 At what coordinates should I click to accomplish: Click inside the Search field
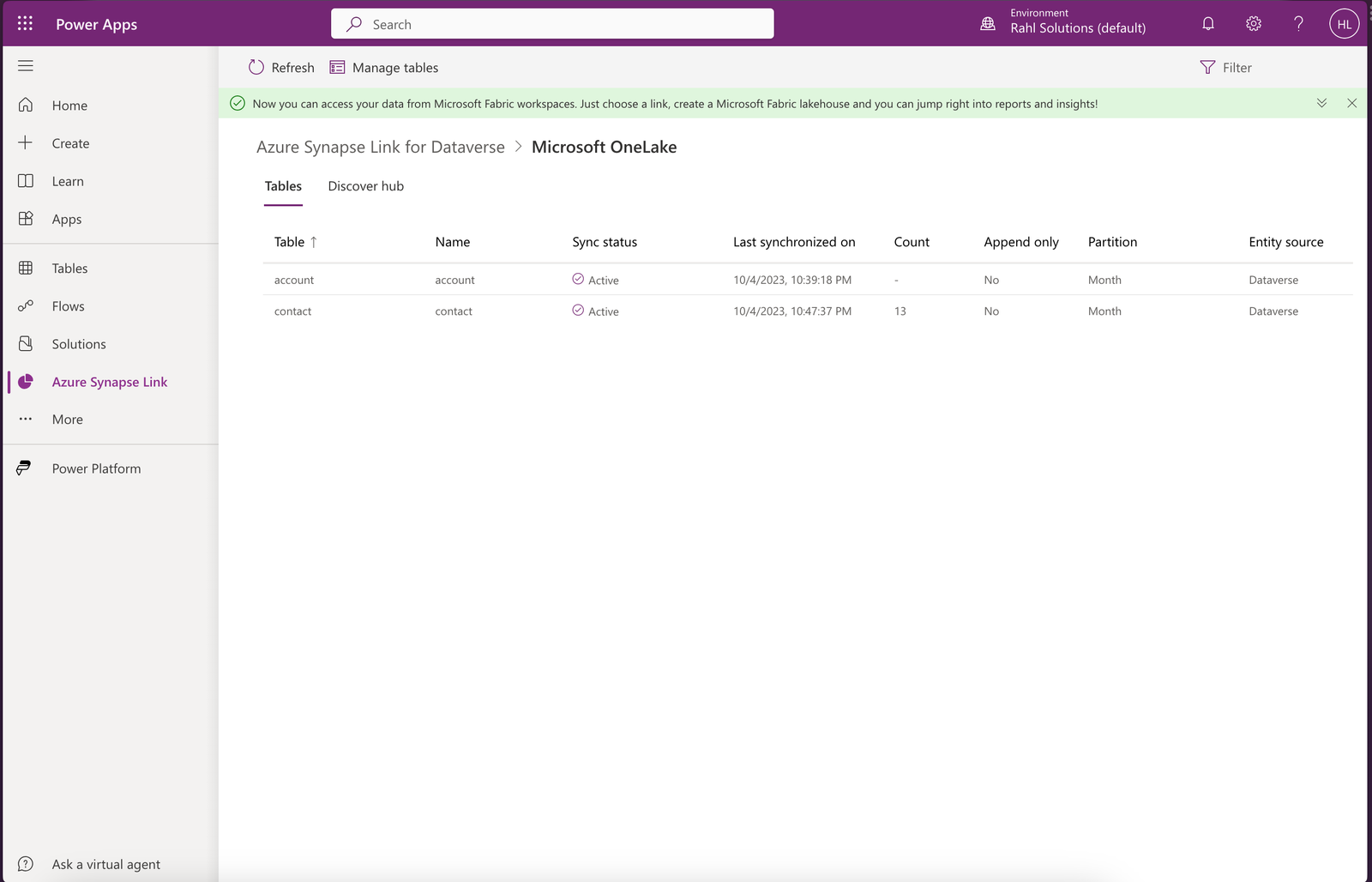(x=551, y=23)
